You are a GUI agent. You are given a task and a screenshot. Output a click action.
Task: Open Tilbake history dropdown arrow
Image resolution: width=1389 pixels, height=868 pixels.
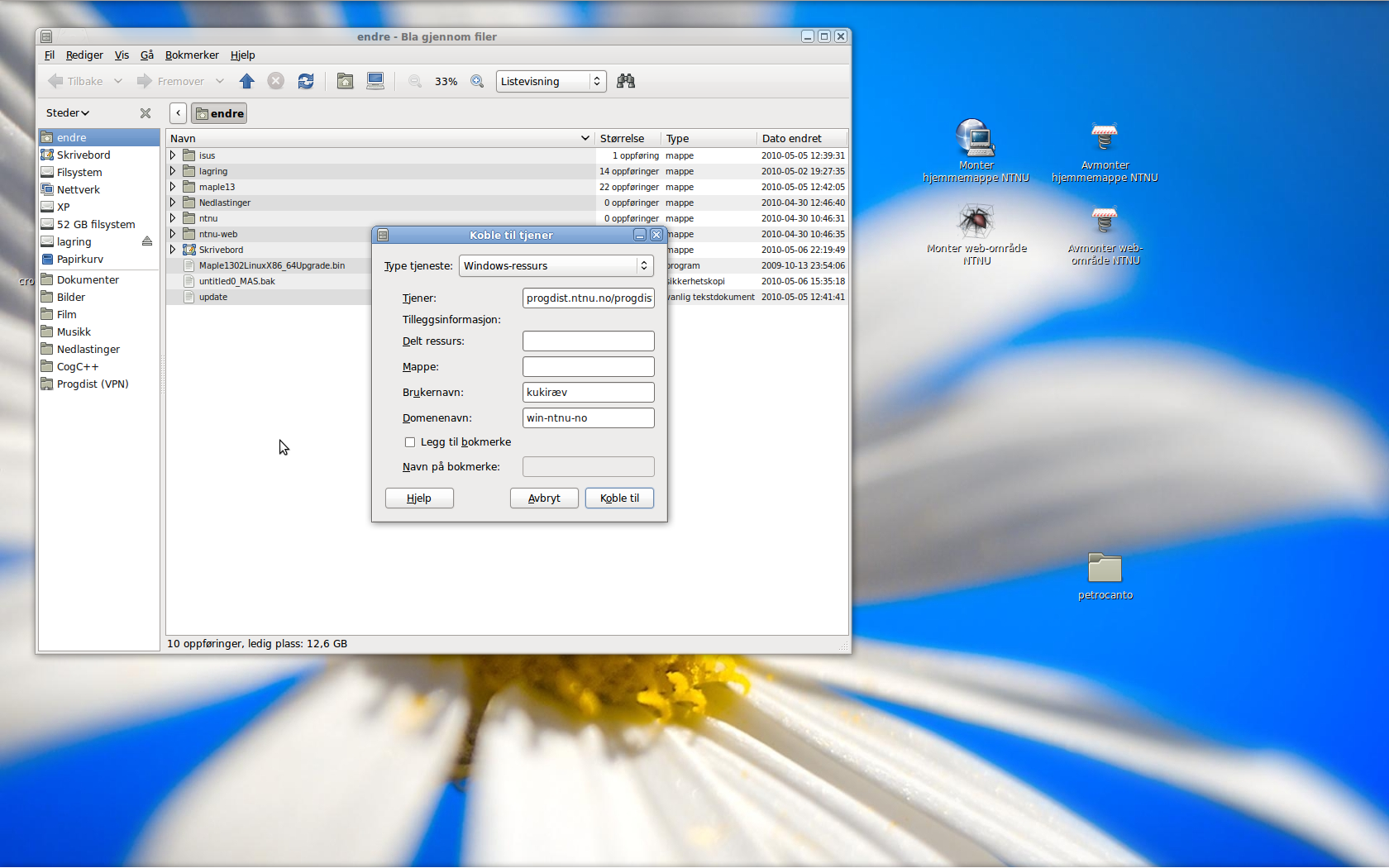click(118, 81)
